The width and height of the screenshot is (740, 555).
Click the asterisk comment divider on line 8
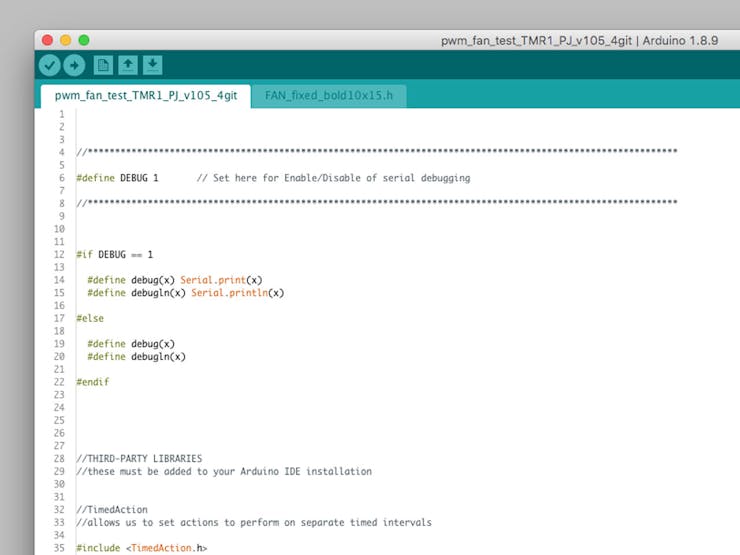point(377,202)
